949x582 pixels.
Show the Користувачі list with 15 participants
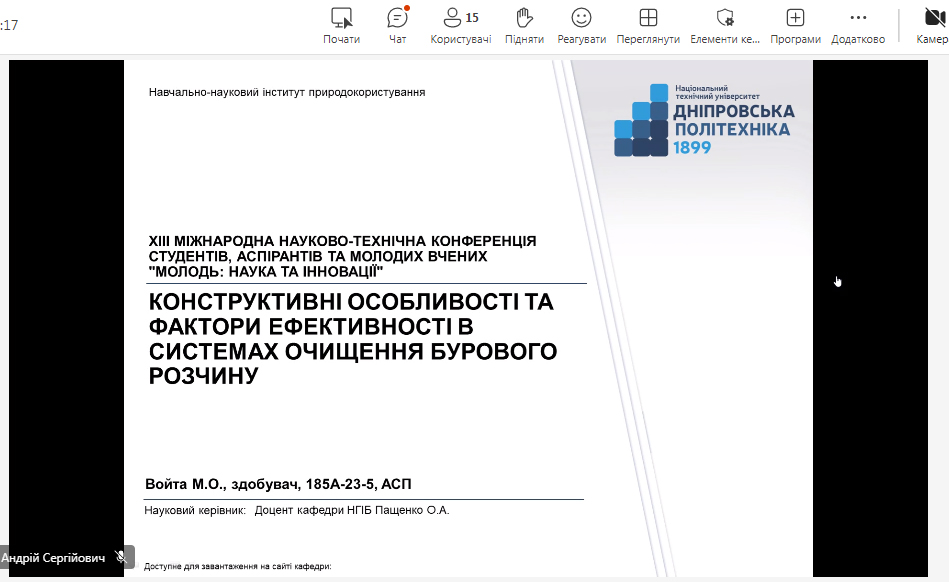pos(460,18)
